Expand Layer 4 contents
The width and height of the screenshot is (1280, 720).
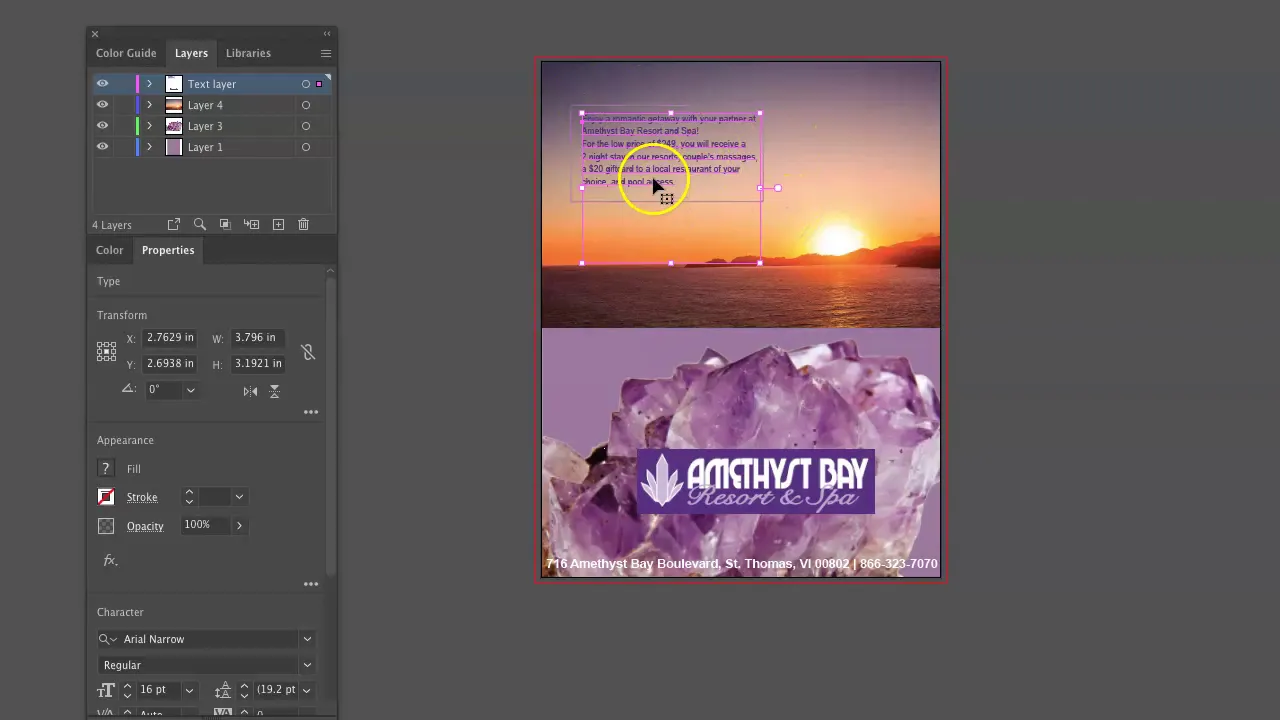click(149, 105)
